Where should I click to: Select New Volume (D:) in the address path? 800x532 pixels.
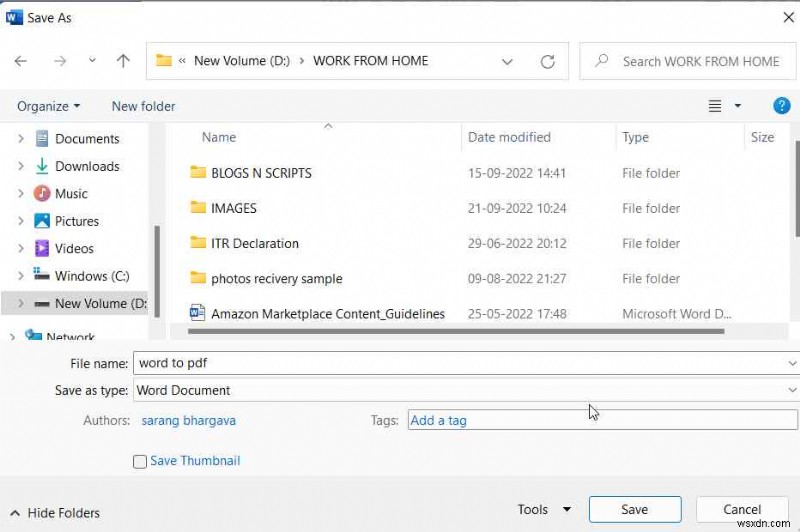click(x=242, y=61)
